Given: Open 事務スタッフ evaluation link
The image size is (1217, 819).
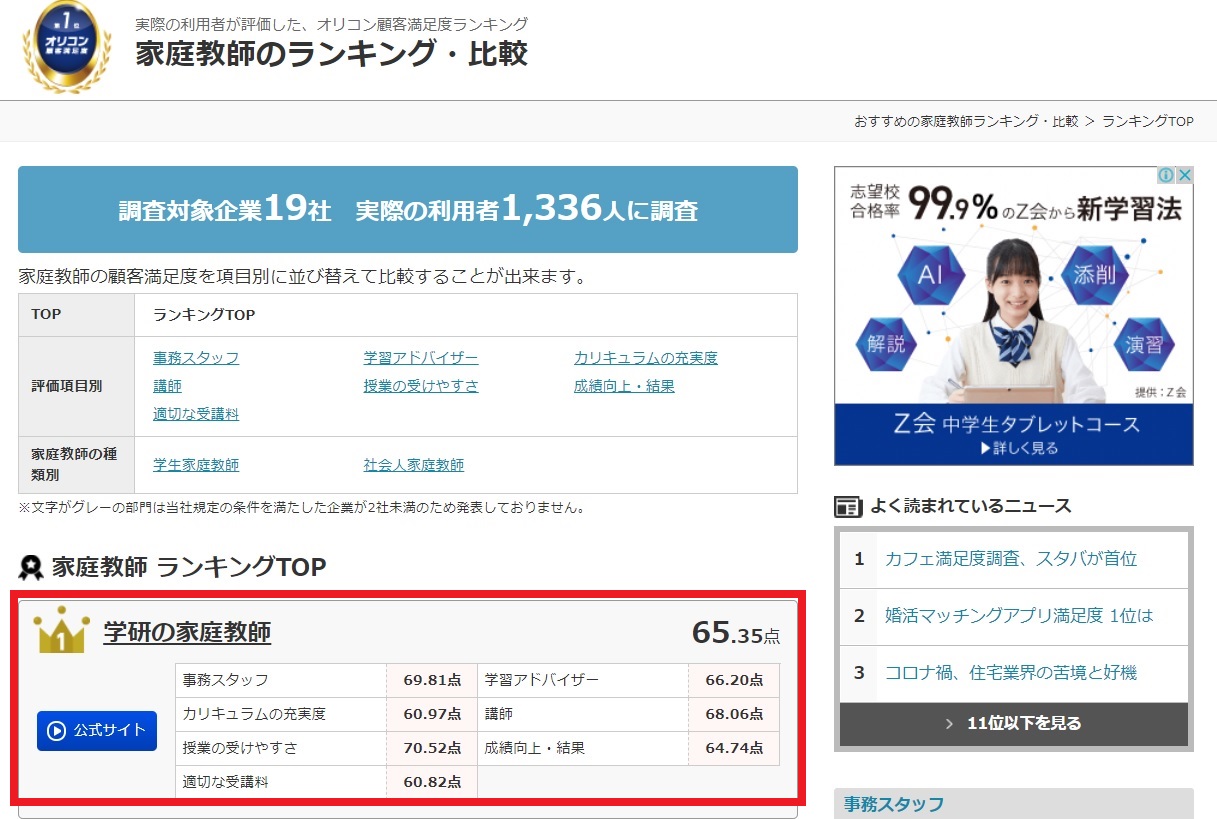Looking at the screenshot, I should click(196, 358).
